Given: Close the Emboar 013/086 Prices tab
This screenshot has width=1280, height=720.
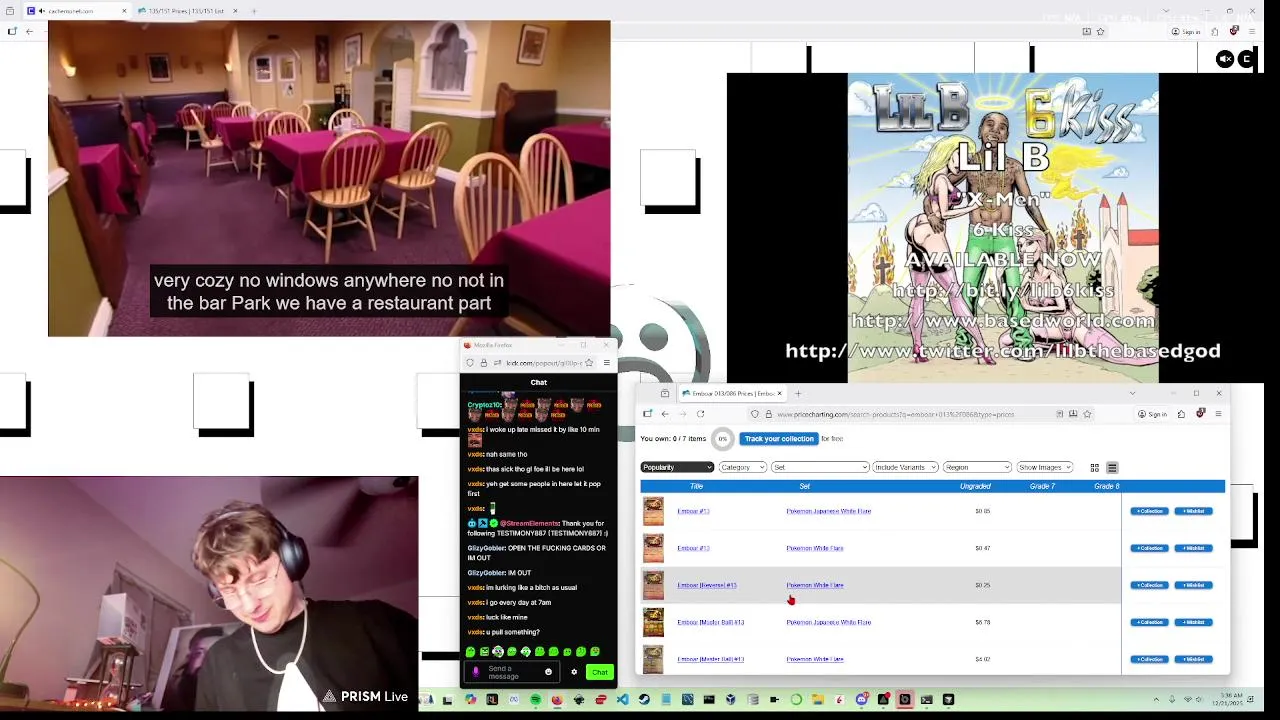Looking at the screenshot, I should coord(780,393).
